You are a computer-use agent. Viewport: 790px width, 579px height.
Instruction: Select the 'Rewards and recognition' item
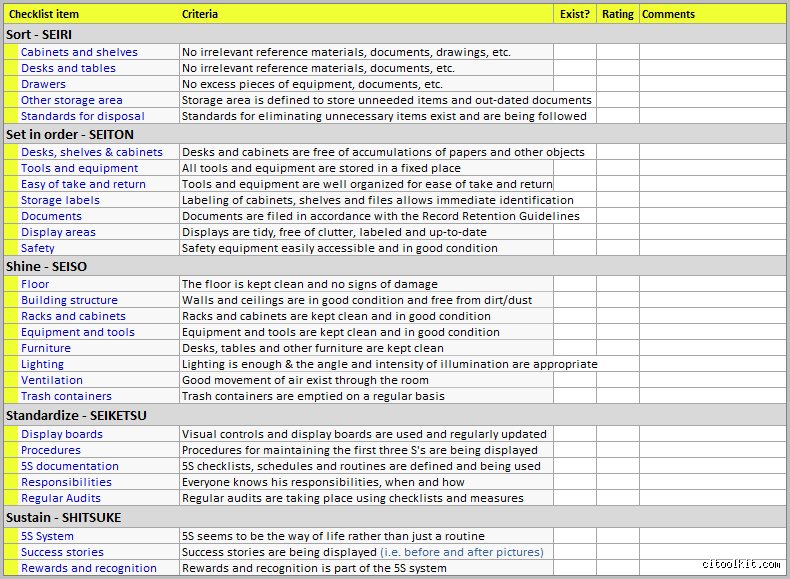tap(89, 568)
